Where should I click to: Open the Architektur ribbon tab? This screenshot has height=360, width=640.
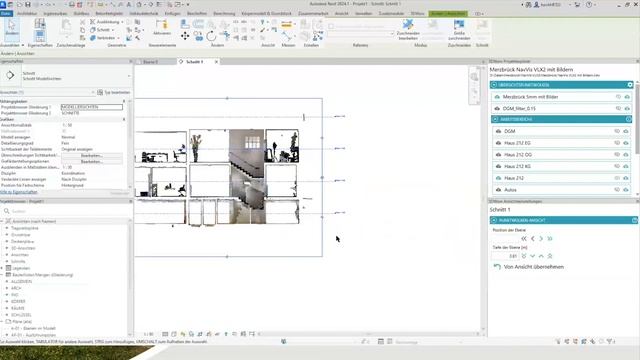tap(27, 13)
